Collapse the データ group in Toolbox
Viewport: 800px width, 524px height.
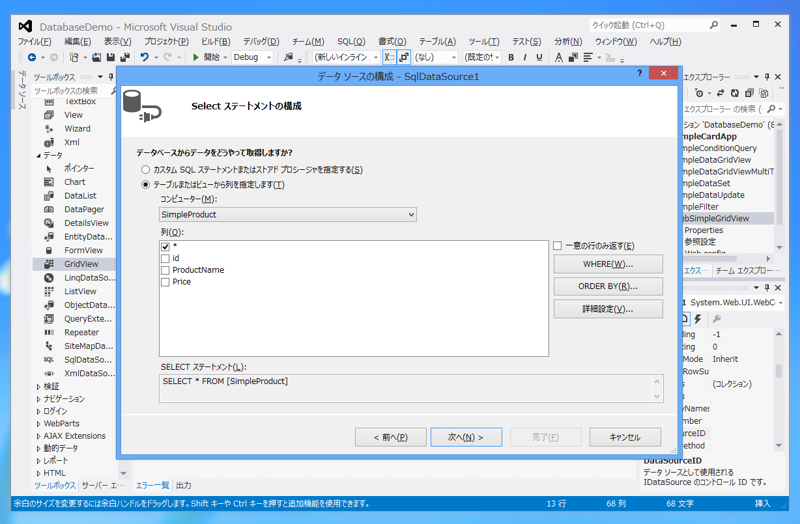39,155
